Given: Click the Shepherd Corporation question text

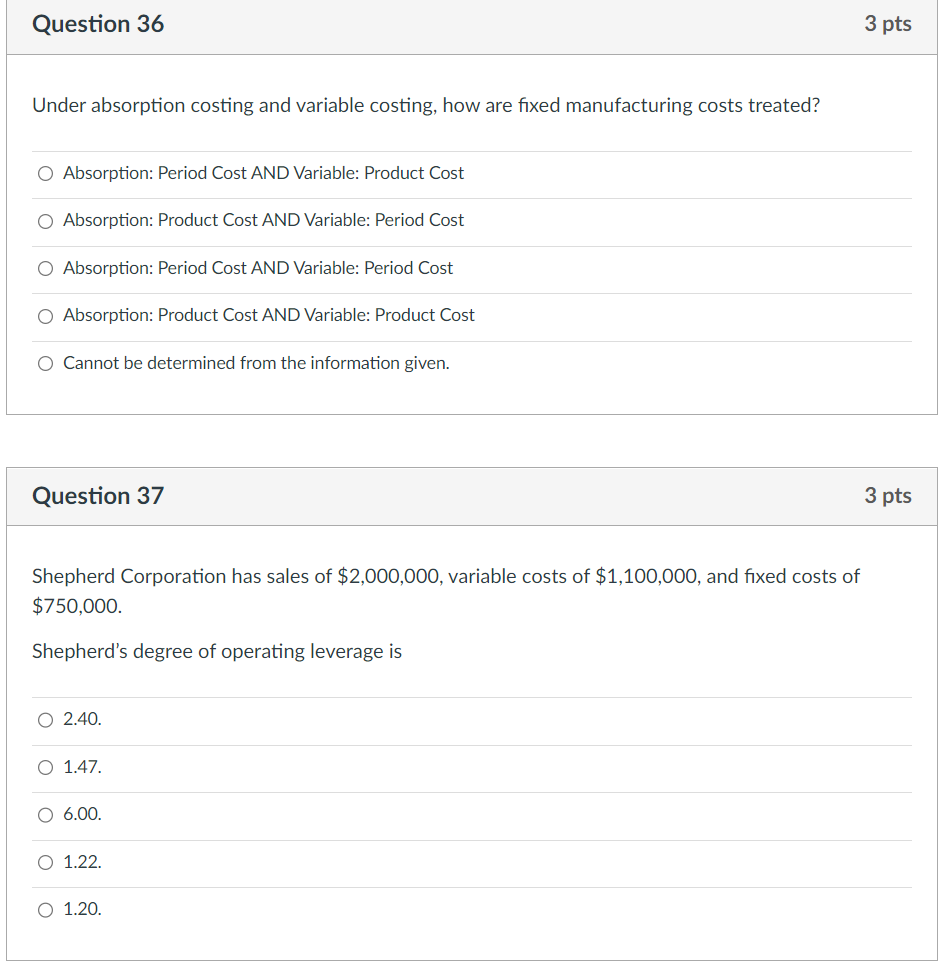Looking at the screenshot, I should [x=446, y=588].
